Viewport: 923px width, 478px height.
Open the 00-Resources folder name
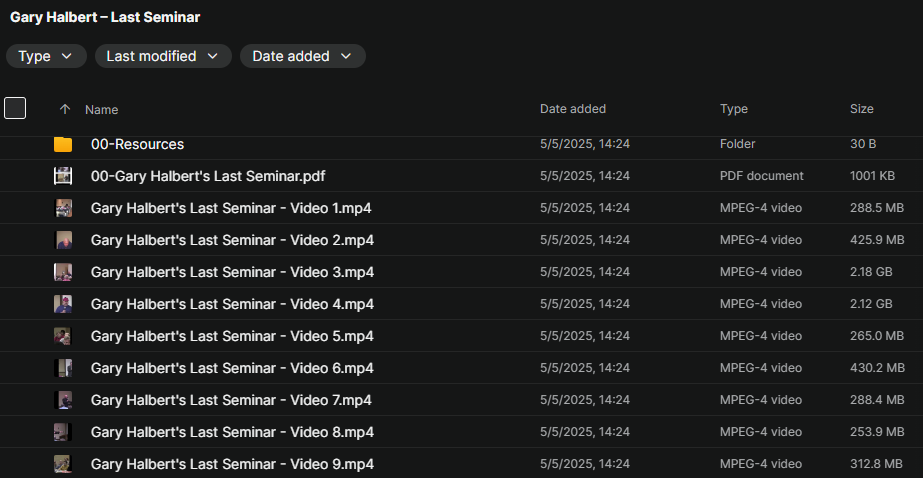click(137, 144)
